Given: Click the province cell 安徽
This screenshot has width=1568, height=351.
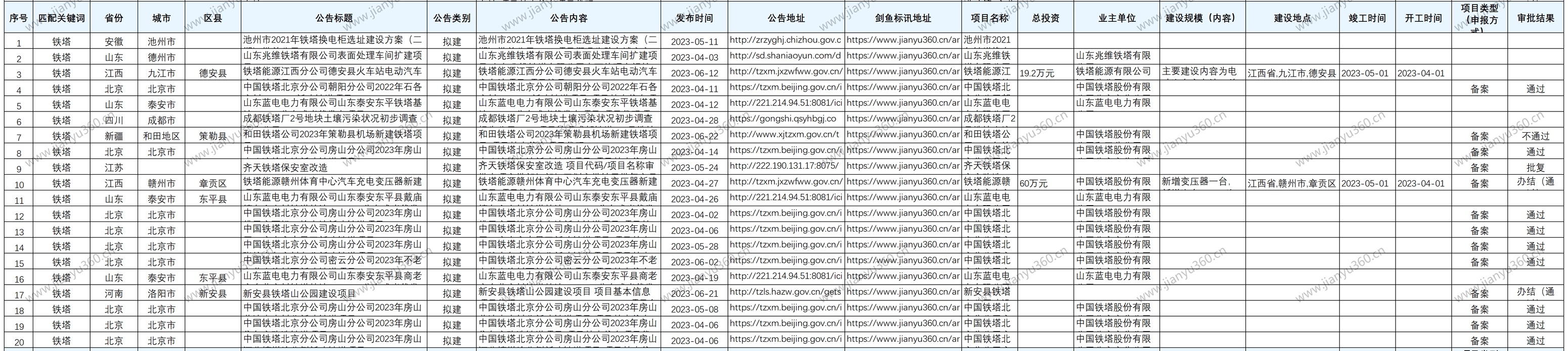Looking at the screenshot, I should [x=113, y=42].
